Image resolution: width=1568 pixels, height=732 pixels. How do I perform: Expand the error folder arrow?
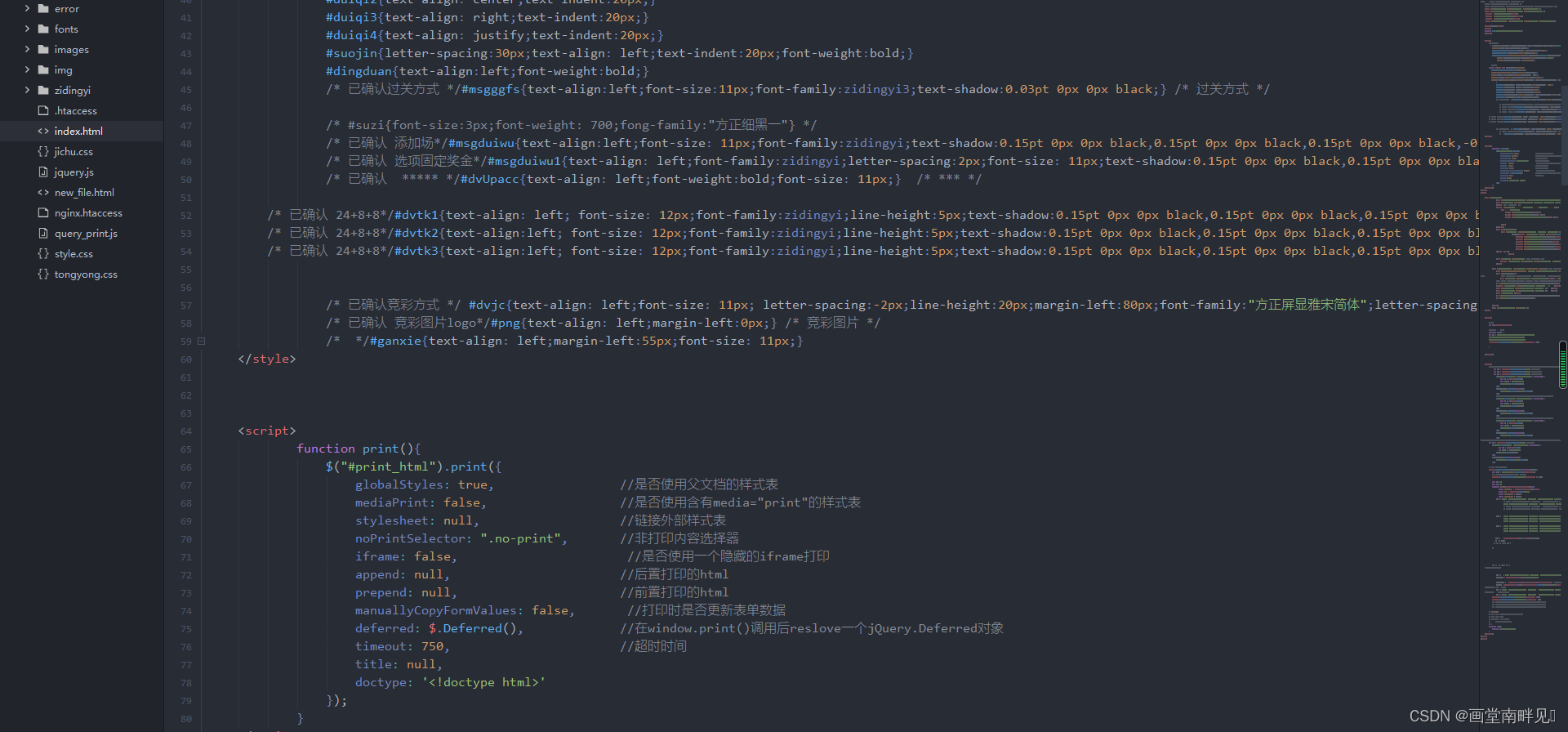tap(27, 8)
